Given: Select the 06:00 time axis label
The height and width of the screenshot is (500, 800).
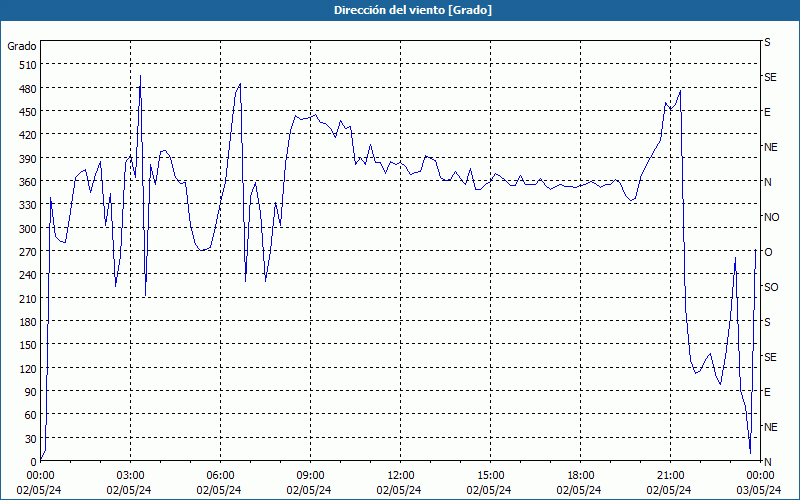Looking at the screenshot, I should tap(220, 476).
